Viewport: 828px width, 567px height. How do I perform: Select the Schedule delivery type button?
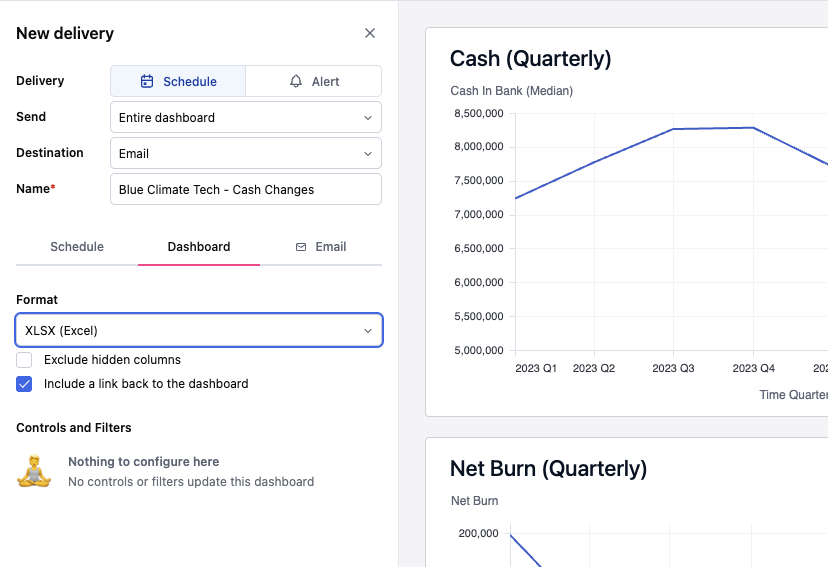178,81
